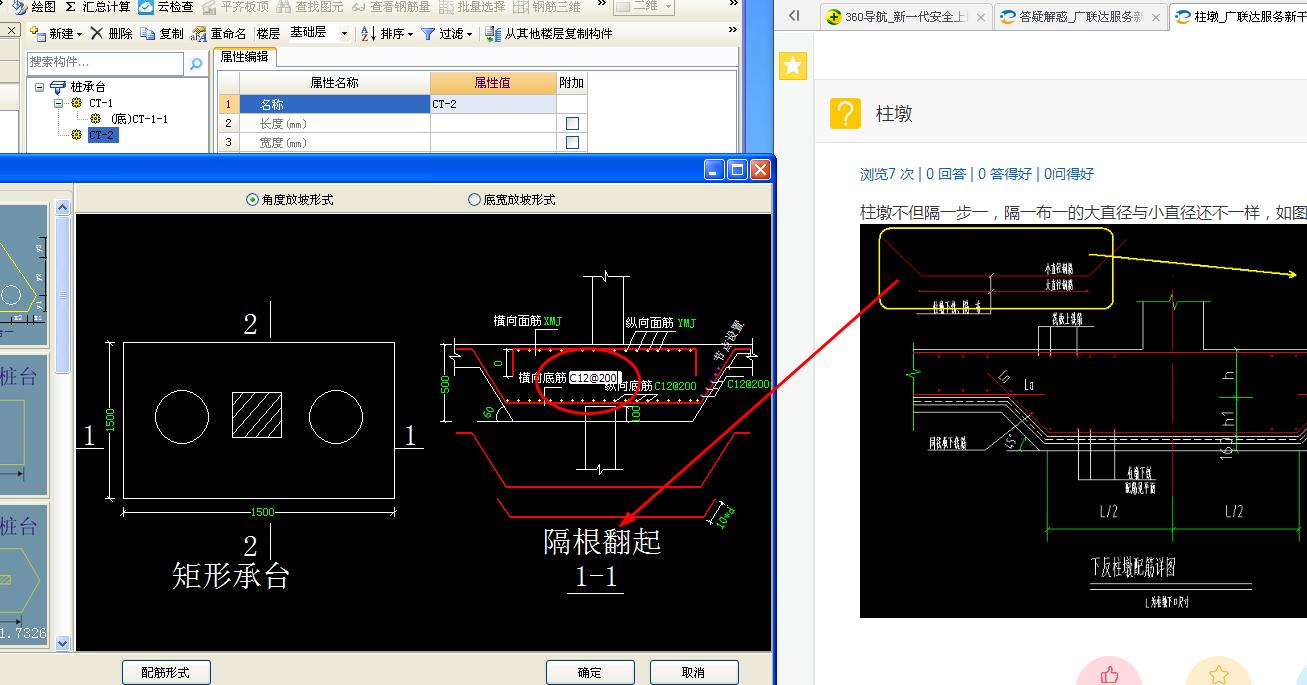Open 云检查 cloud check tool
This screenshot has height=685, width=1307.
(166, 7)
